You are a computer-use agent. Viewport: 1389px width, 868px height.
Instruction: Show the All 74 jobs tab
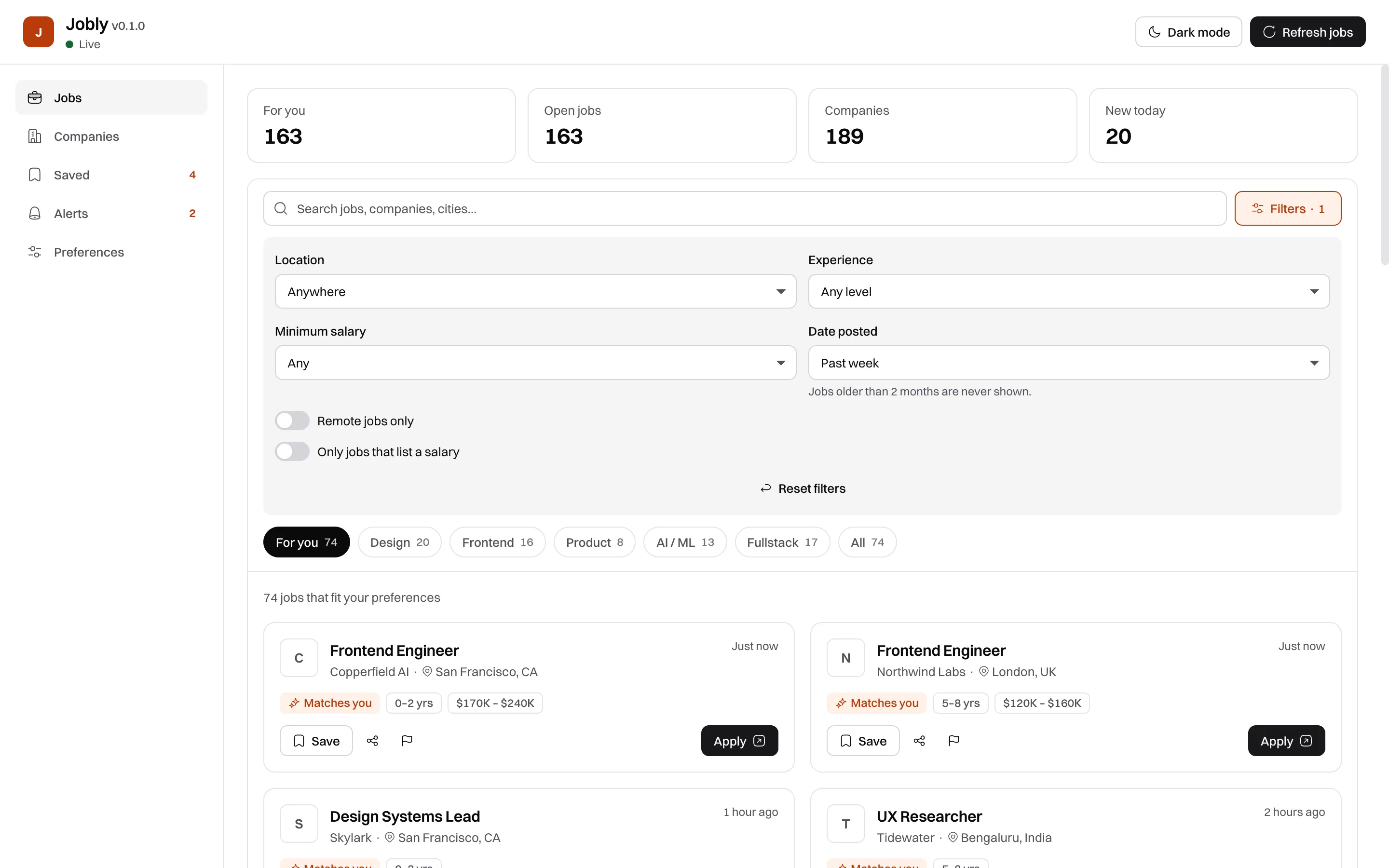[867, 542]
